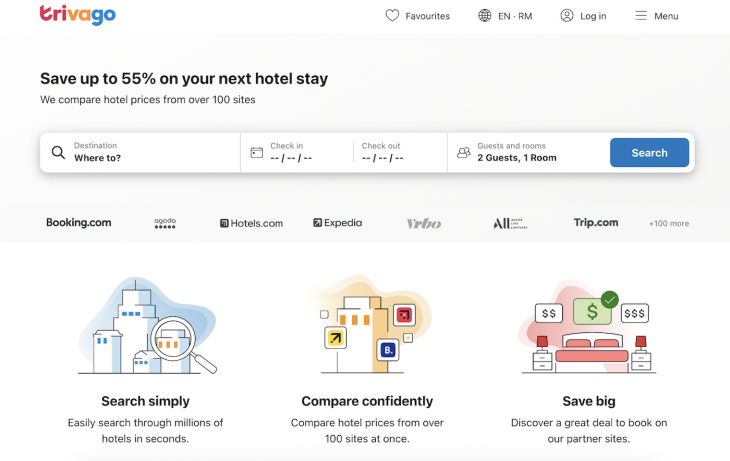Click the Log in user icon
Viewport: 730px width, 461px height.
[567, 16]
